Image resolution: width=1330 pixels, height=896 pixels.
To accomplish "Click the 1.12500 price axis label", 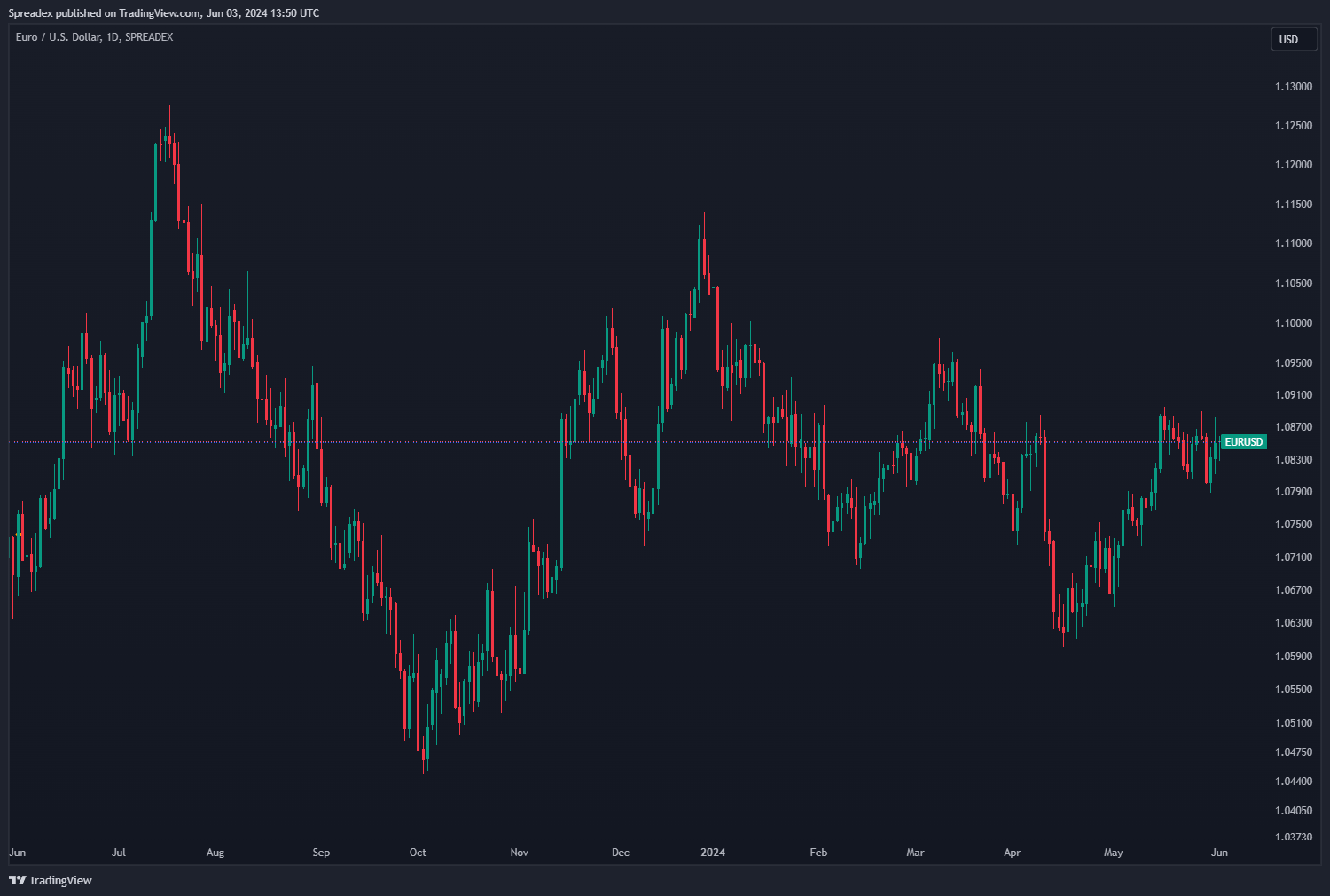I will [1294, 126].
